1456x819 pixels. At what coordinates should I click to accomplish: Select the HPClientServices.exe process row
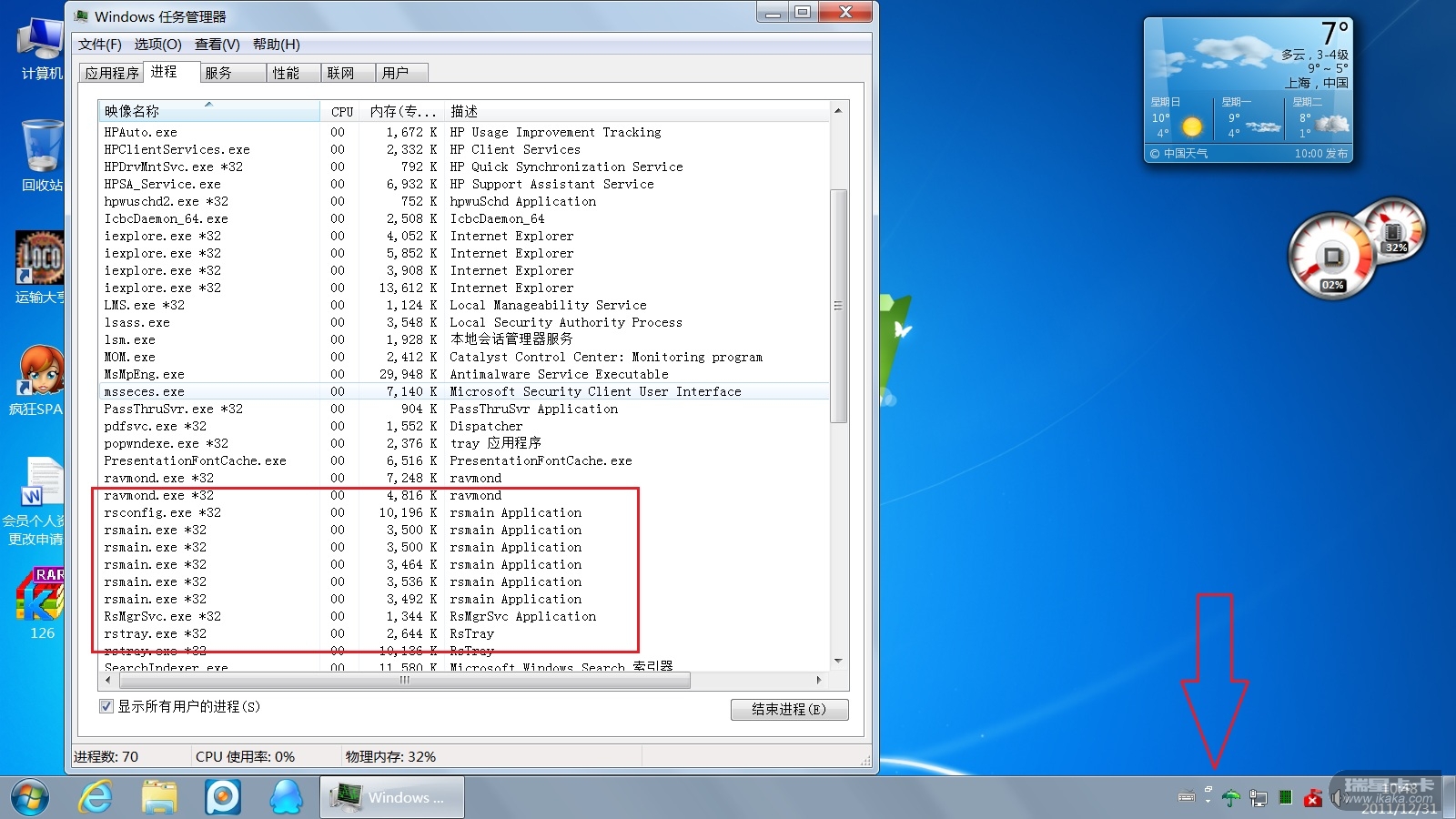click(464, 149)
